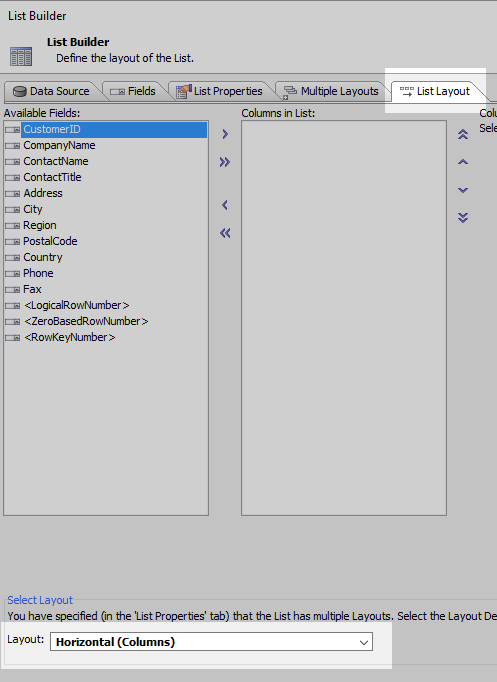
Task: Open the Fields tab
Action: click(x=133, y=91)
